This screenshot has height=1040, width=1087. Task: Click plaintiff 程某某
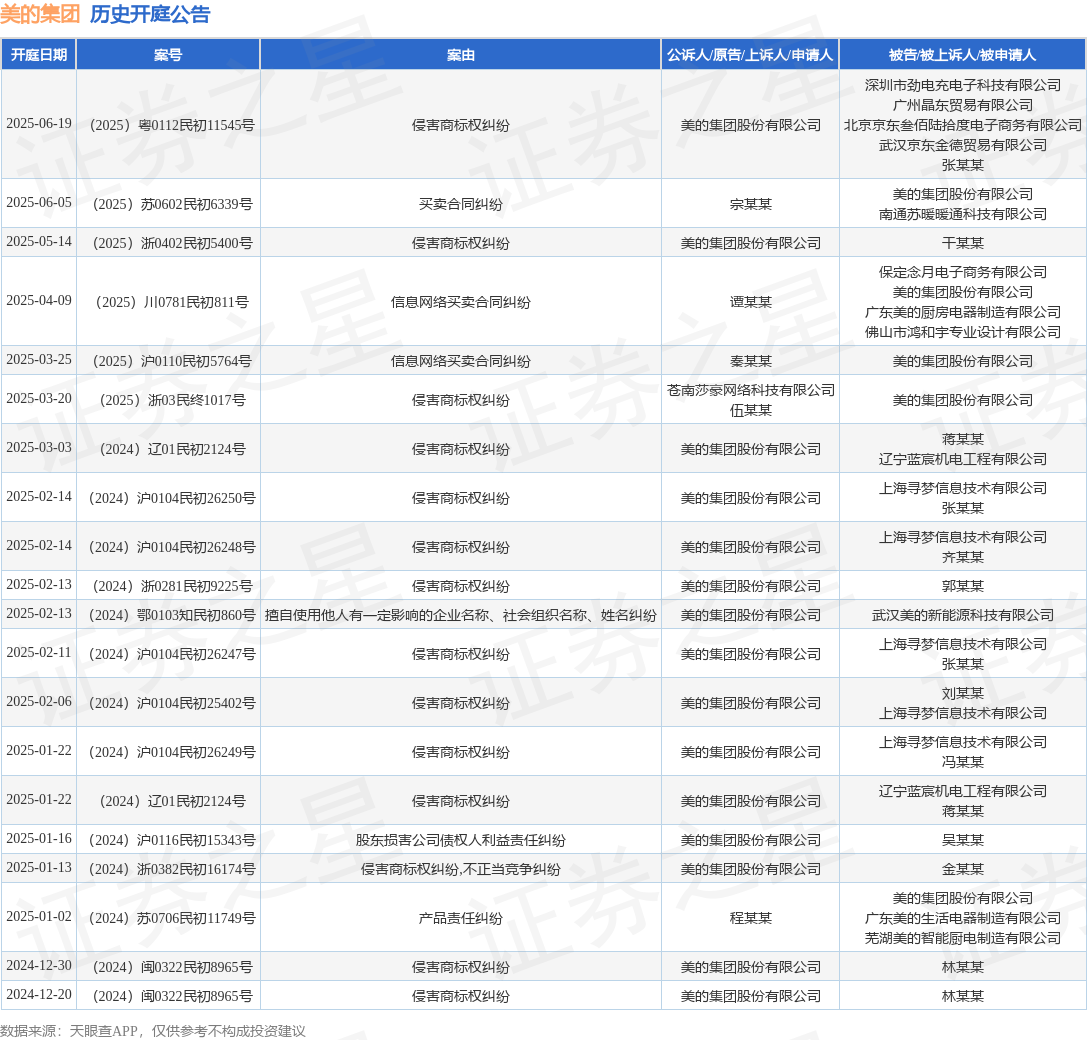750,919
